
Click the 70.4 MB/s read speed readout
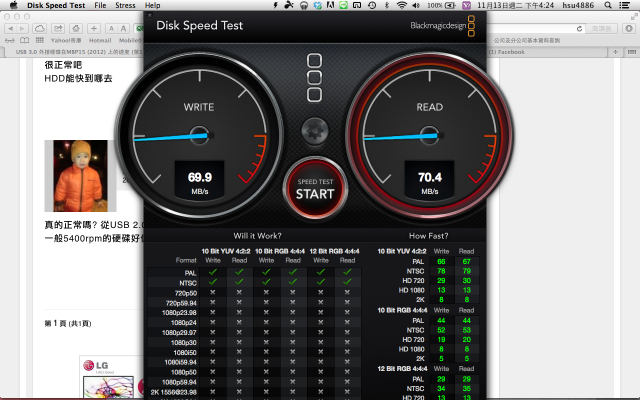point(429,179)
